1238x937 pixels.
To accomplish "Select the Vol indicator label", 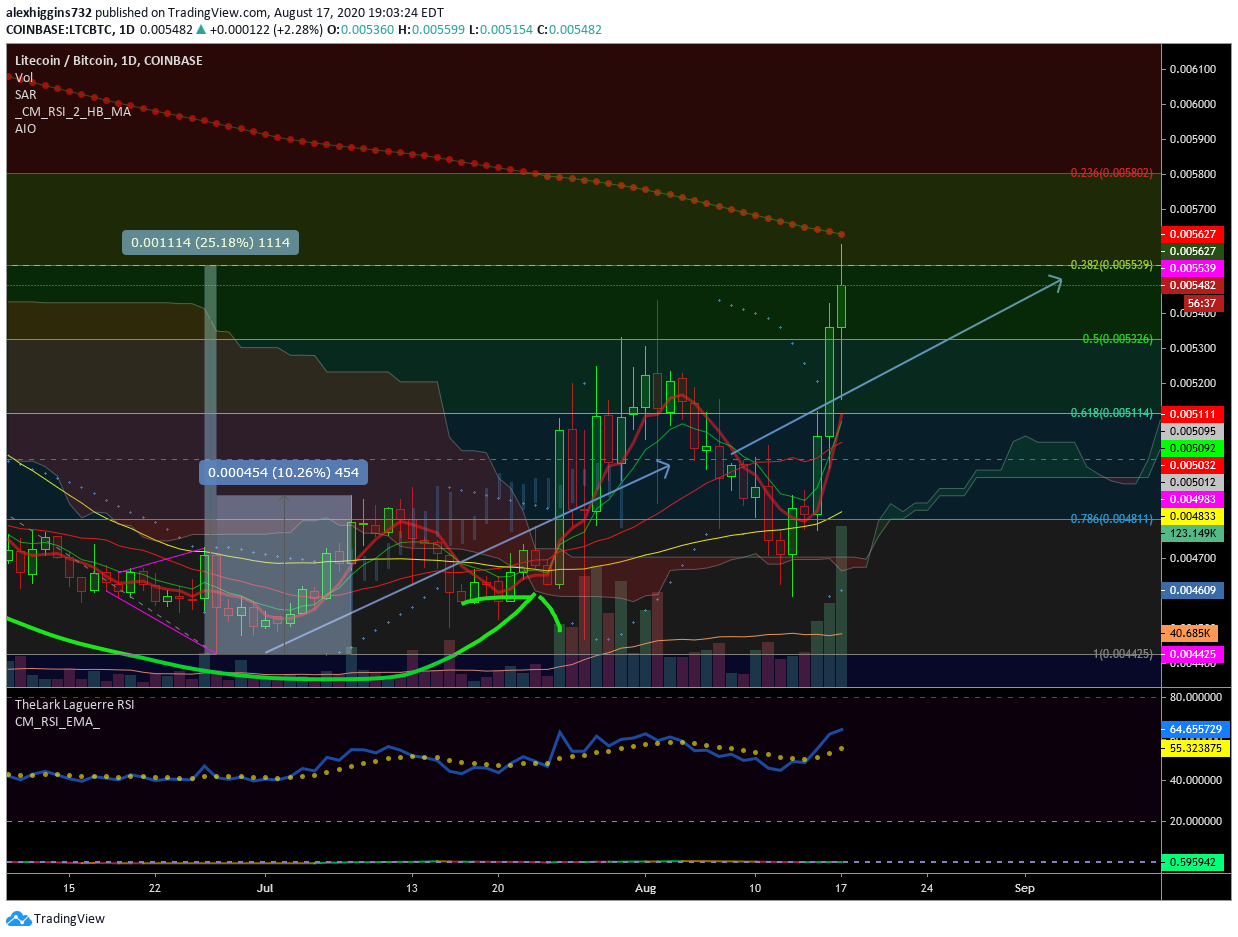I will coord(24,78).
